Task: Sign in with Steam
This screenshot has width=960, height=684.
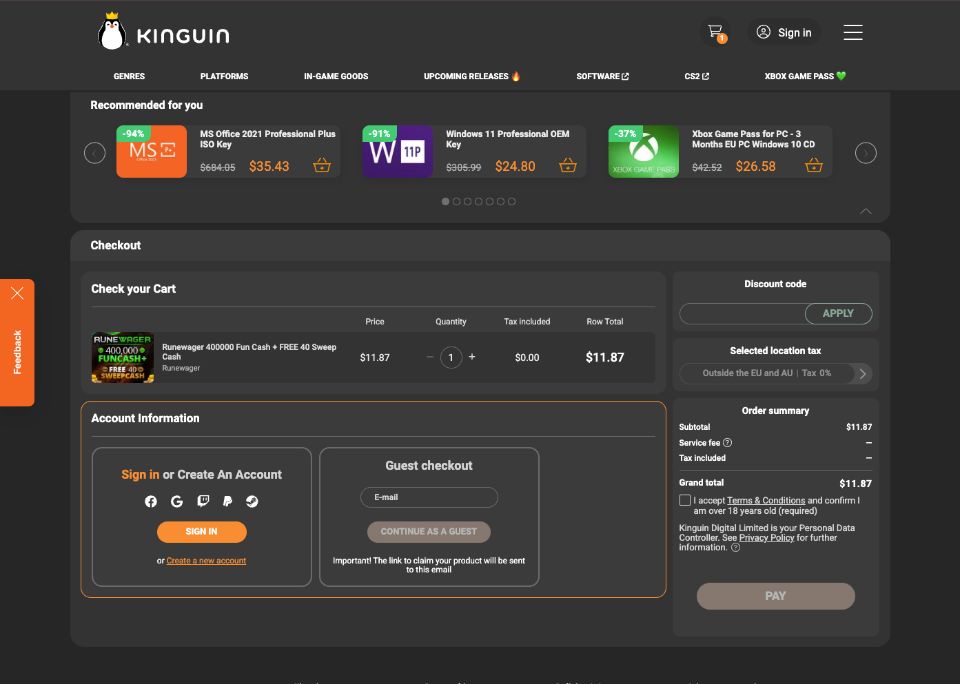Action: [253, 501]
